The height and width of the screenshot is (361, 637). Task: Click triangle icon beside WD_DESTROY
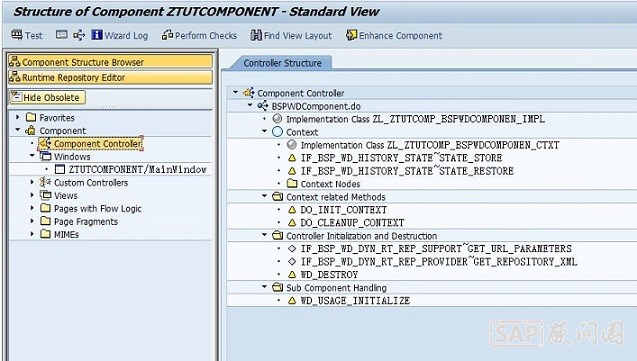[x=292, y=275]
